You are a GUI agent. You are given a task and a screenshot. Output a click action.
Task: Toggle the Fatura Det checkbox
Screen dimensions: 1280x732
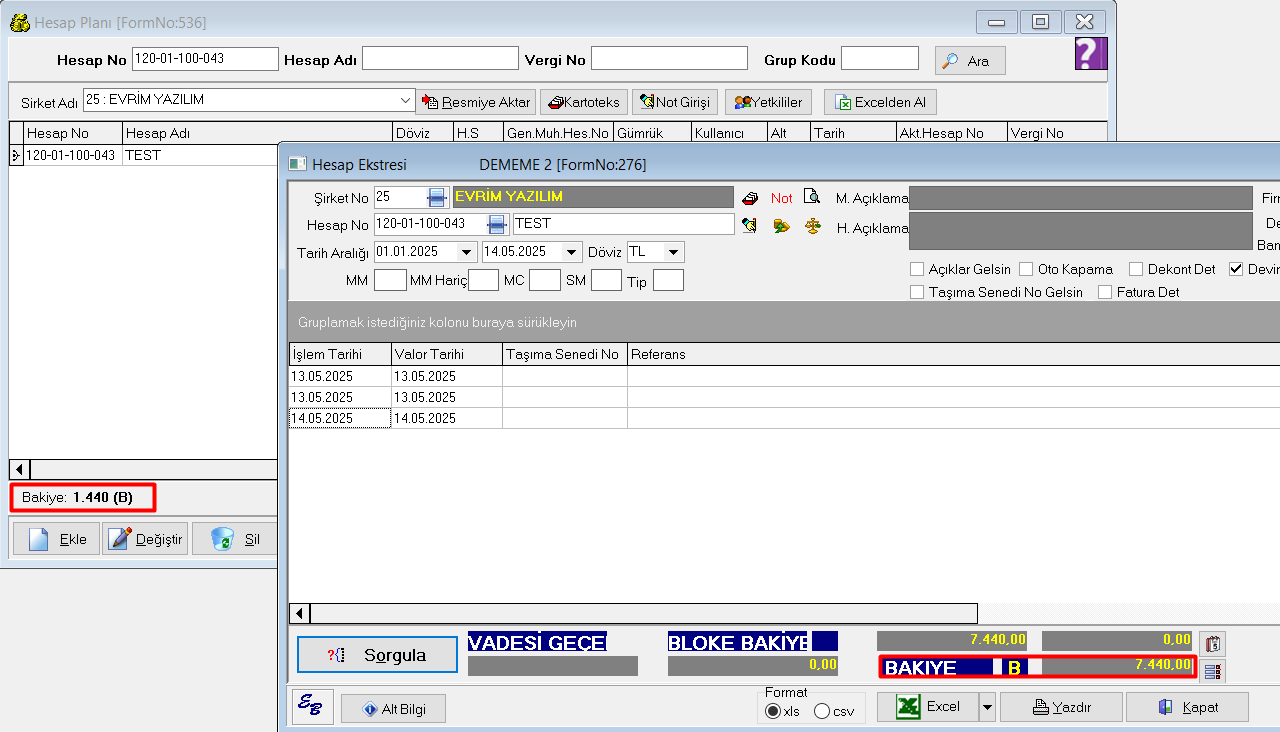pyautogui.click(x=1105, y=292)
